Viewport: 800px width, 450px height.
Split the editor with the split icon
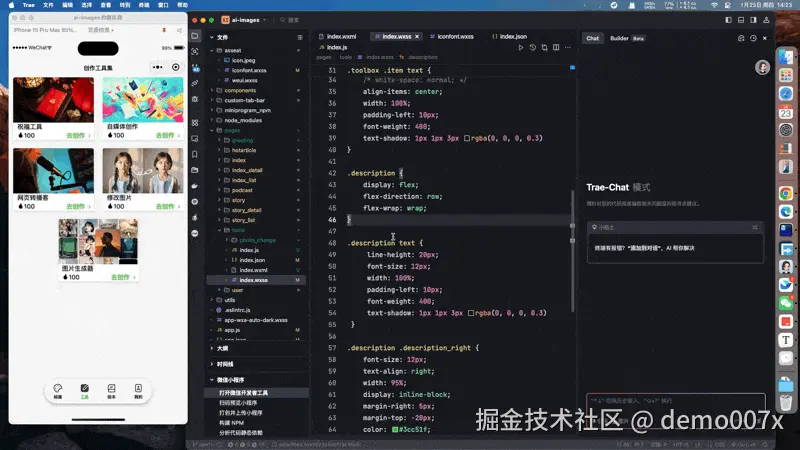pos(556,47)
